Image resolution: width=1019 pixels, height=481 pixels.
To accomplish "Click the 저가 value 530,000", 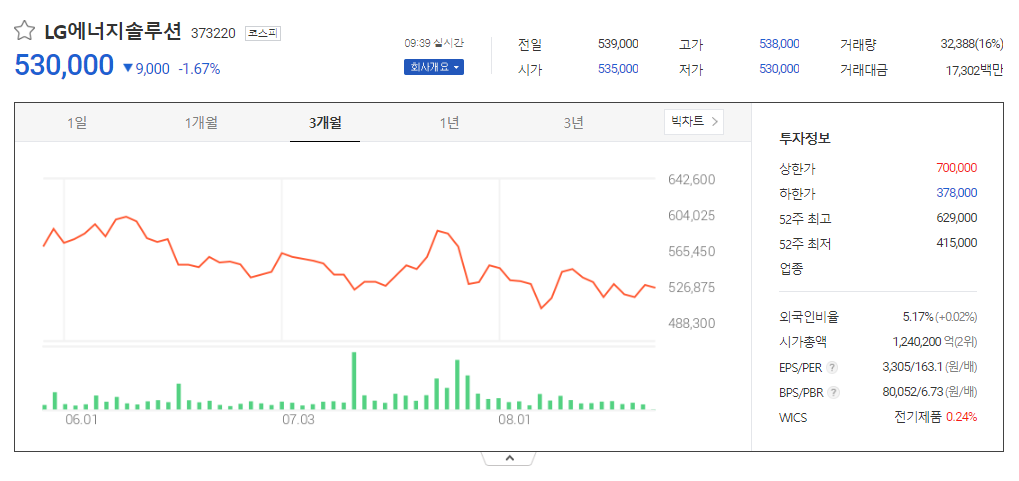I will pyautogui.click(x=779, y=69).
